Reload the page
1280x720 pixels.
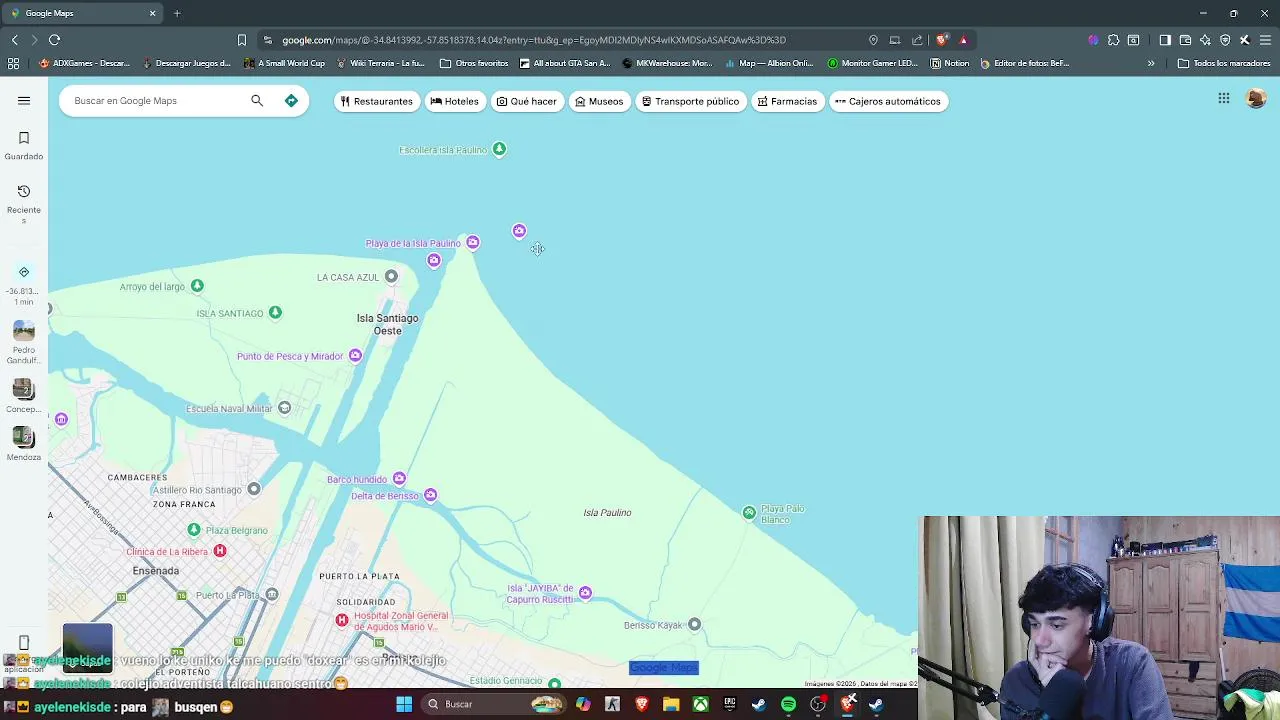(x=54, y=40)
